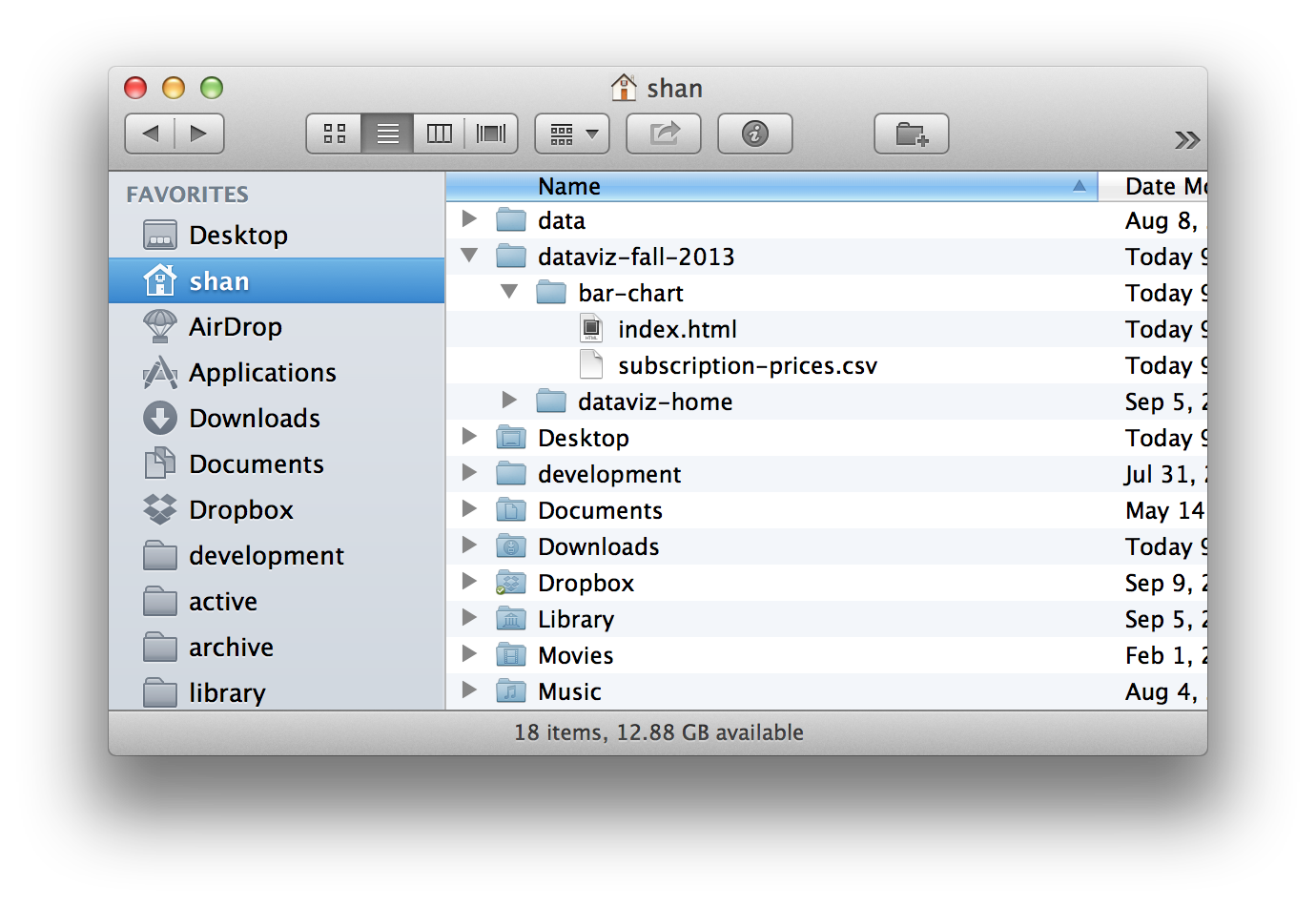Switch to column view
Viewport: 1316px width, 906px height.
click(439, 134)
